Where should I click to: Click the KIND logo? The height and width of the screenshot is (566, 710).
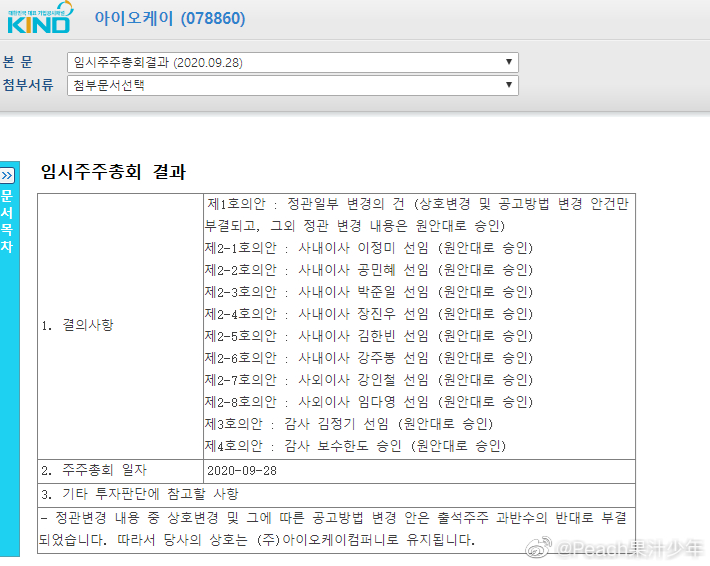coord(40,18)
